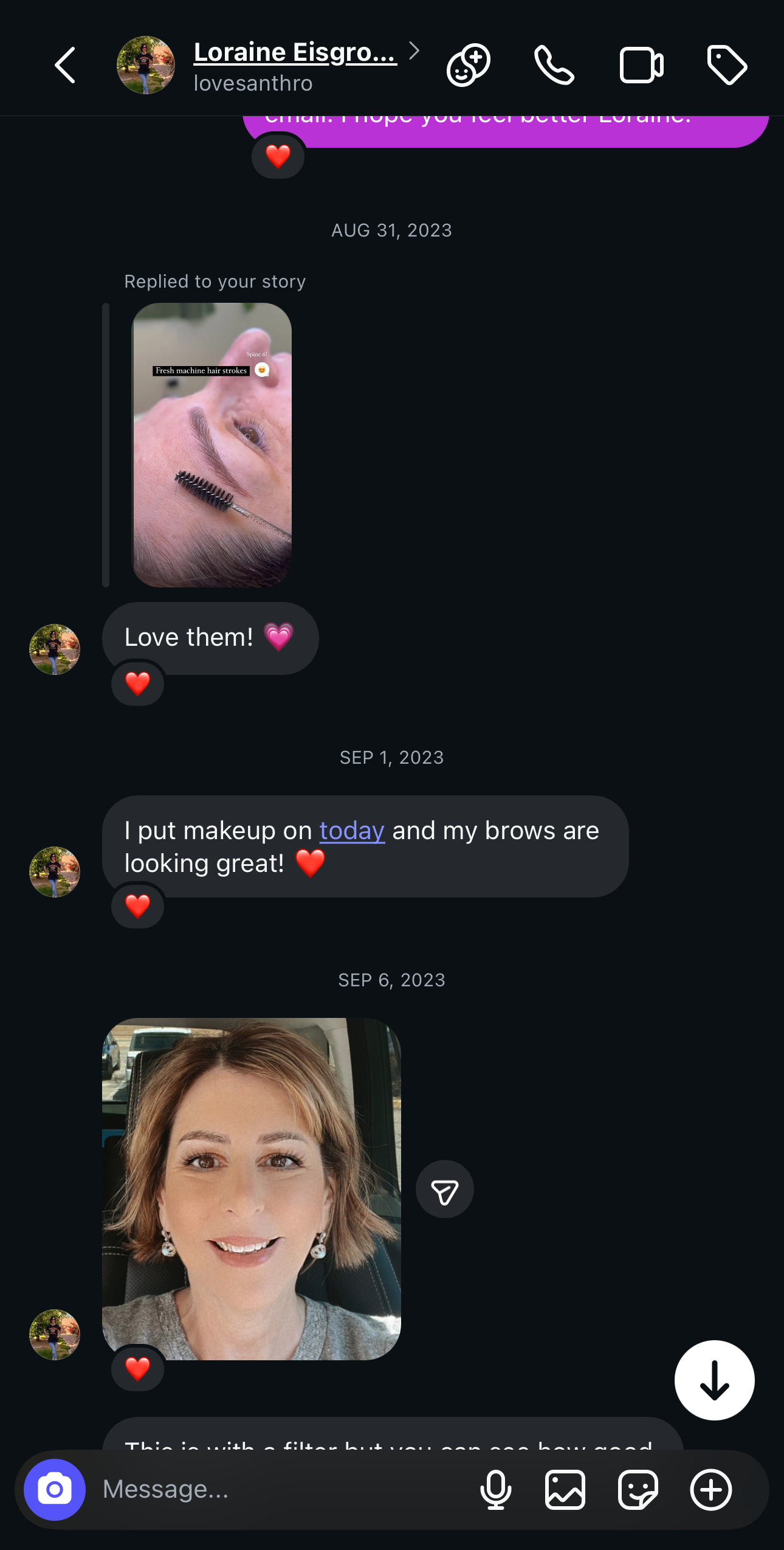Tap the back arrow
Image resolution: width=784 pixels, height=1550 pixels.
click(66, 65)
